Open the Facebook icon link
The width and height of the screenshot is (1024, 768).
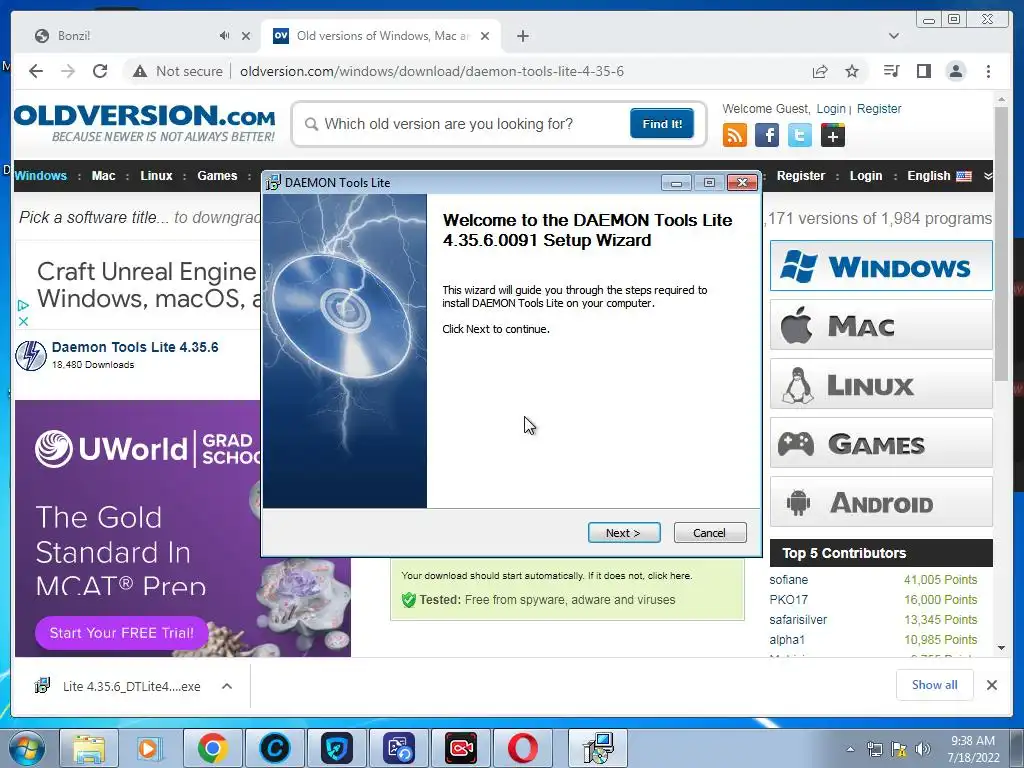point(767,135)
